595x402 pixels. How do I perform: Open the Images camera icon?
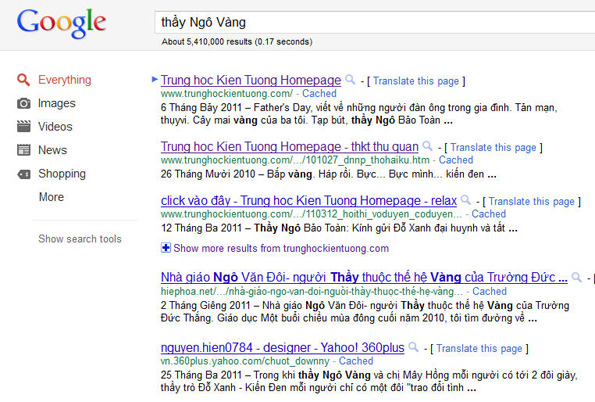click(x=24, y=103)
